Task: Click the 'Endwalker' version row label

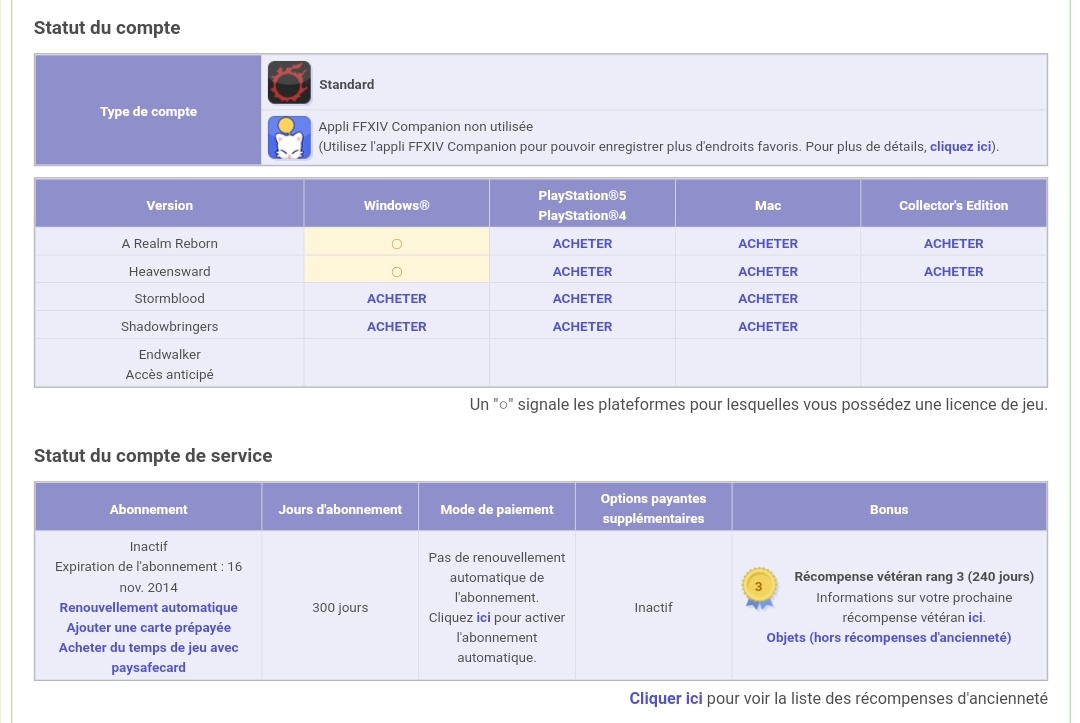Action: click(169, 355)
